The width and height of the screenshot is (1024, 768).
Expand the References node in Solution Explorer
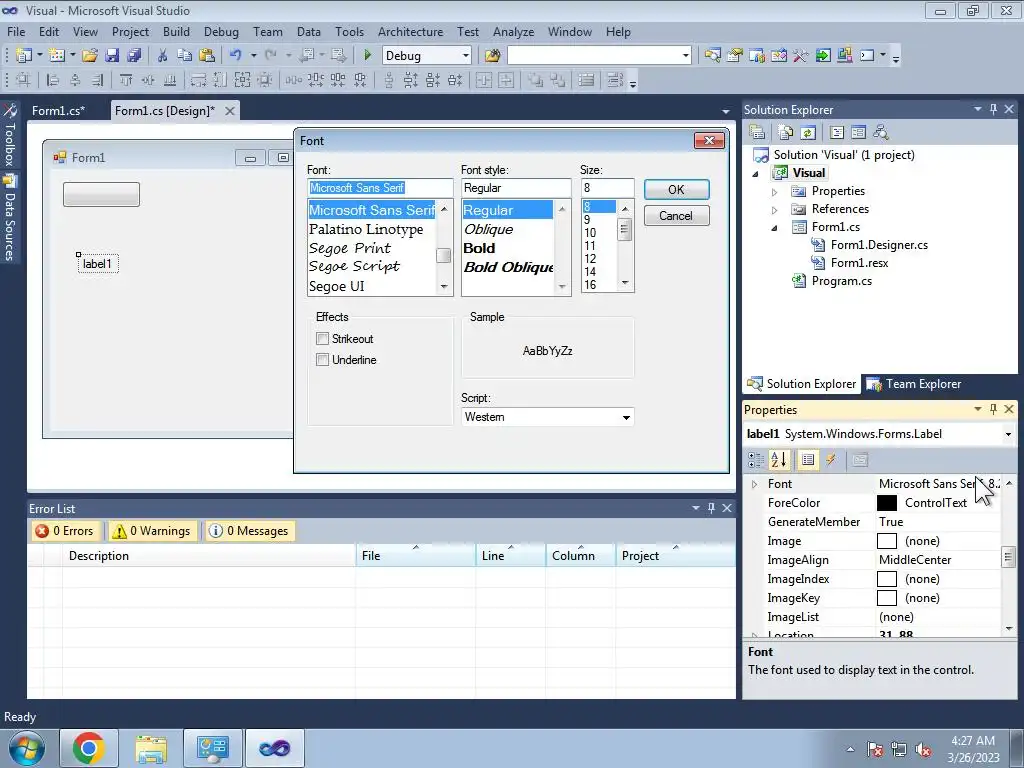(775, 210)
